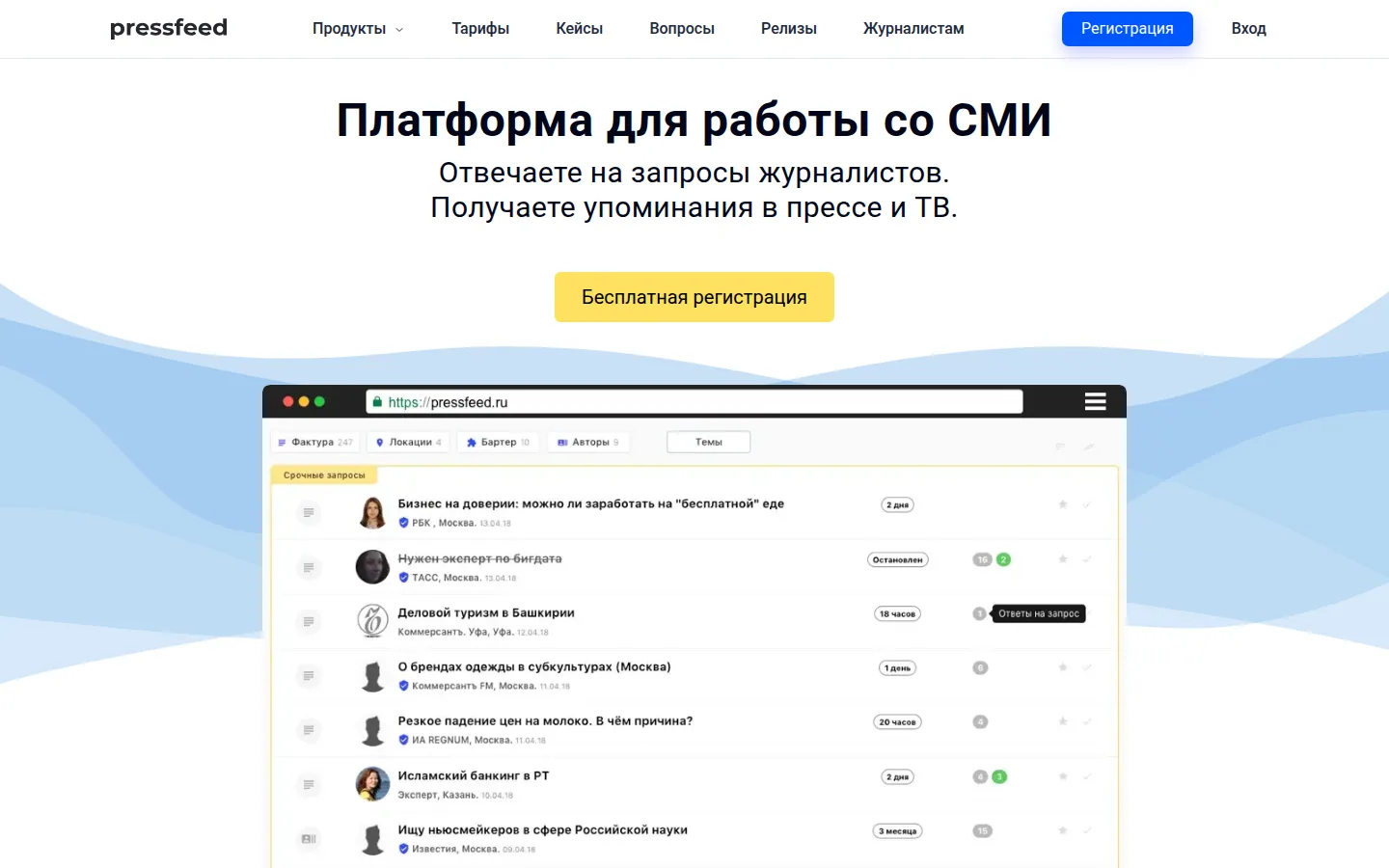
Task: Open the pressfeed logo home link
Action: (169, 28)
